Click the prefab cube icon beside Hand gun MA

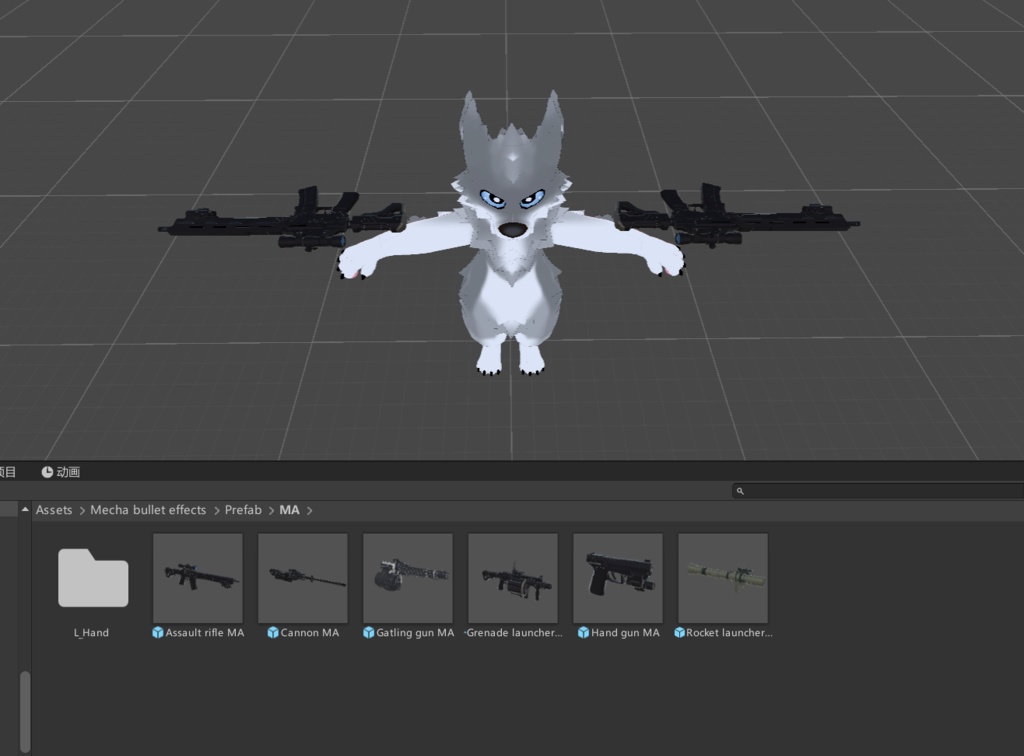tap(583, 633)
